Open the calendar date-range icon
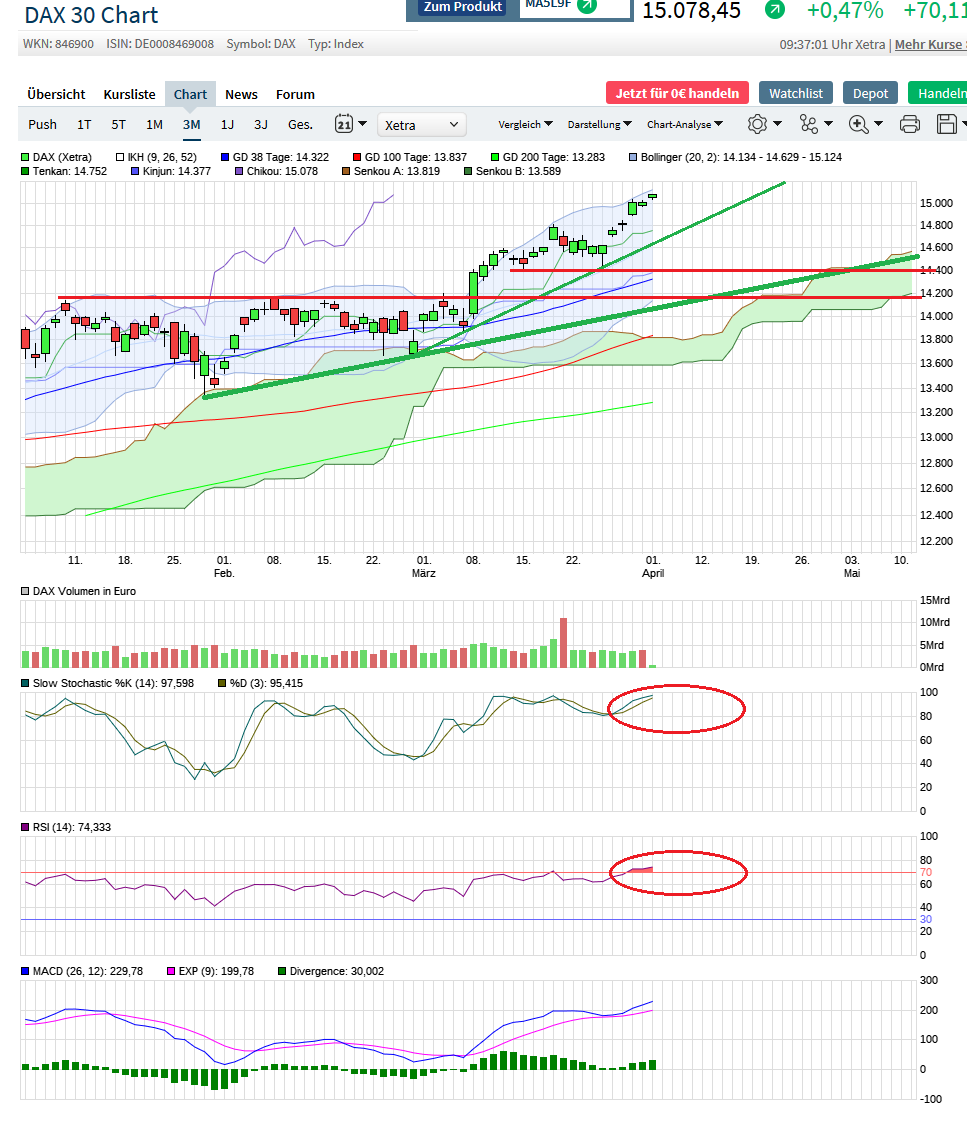This screenshot has width=967, height=1125. pos(345,124)
